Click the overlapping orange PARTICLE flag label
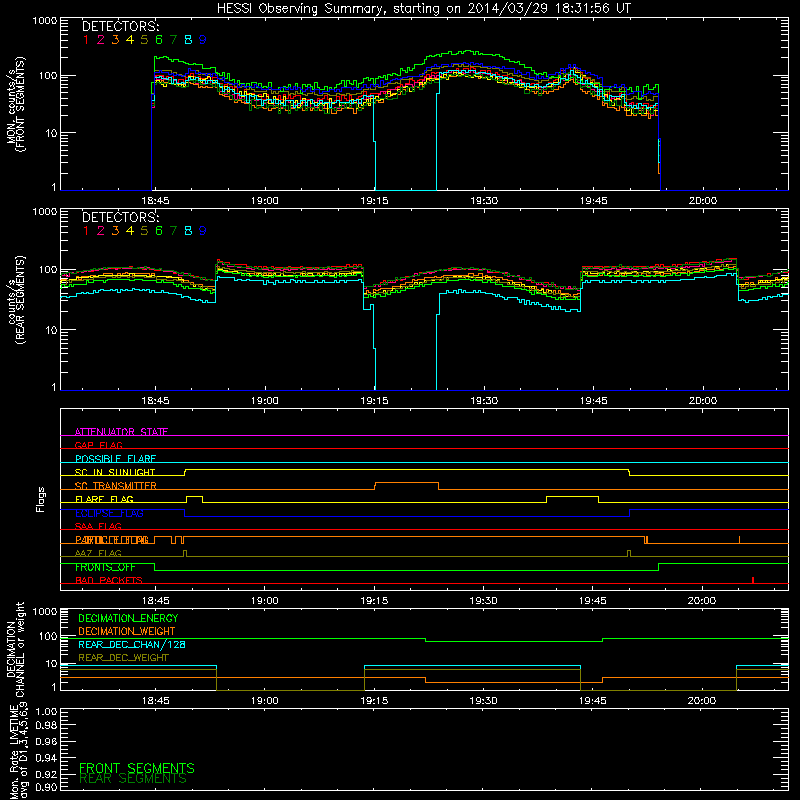 (112, 540)
